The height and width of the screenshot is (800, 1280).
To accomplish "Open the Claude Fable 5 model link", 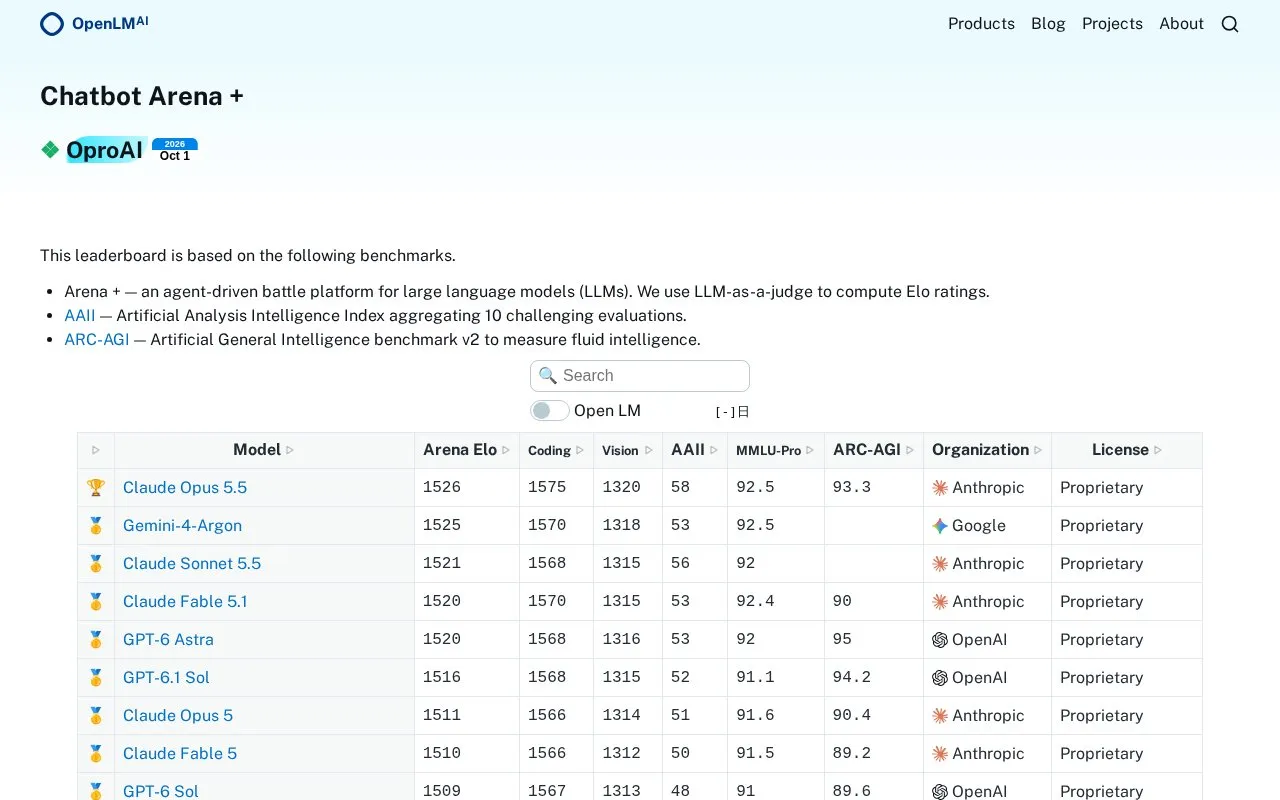I will pyautogui.click(x=180, y=754).
